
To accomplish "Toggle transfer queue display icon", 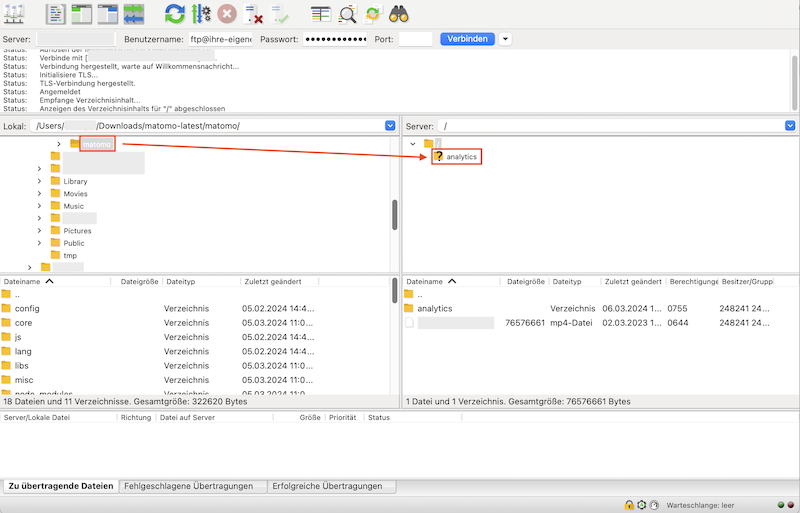I will click(x=134, y=14).
